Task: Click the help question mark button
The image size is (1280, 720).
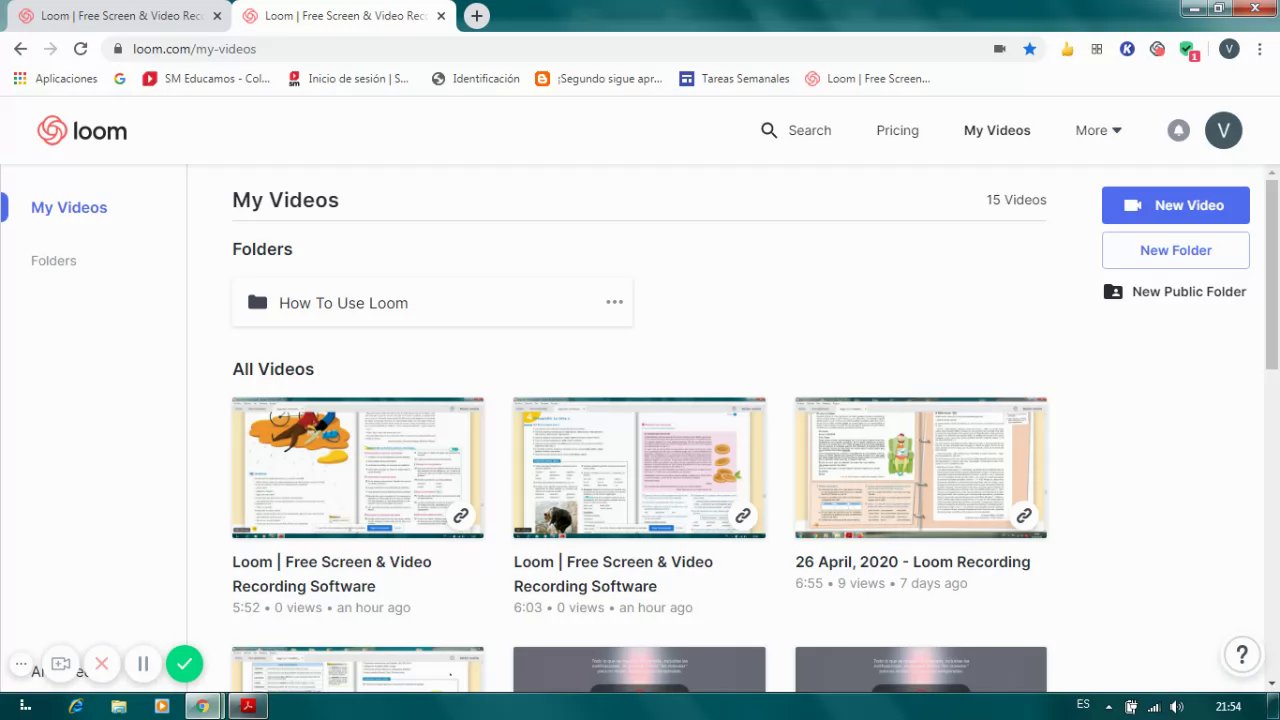Action: (1242, 655)
